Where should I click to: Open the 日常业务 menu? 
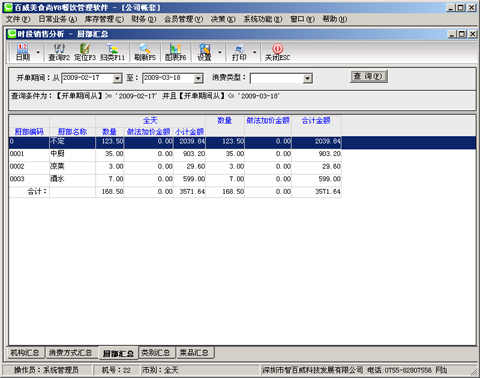click(x=58, y=19)
